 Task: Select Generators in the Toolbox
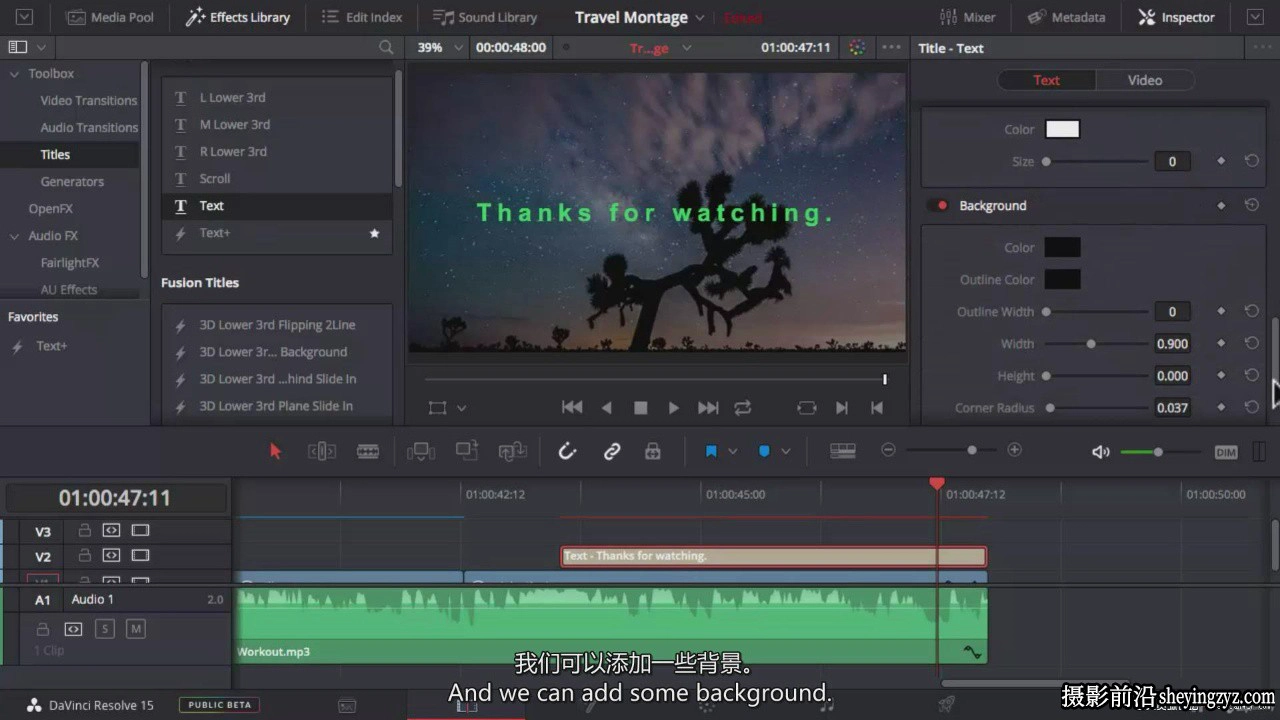click(72, 181)
